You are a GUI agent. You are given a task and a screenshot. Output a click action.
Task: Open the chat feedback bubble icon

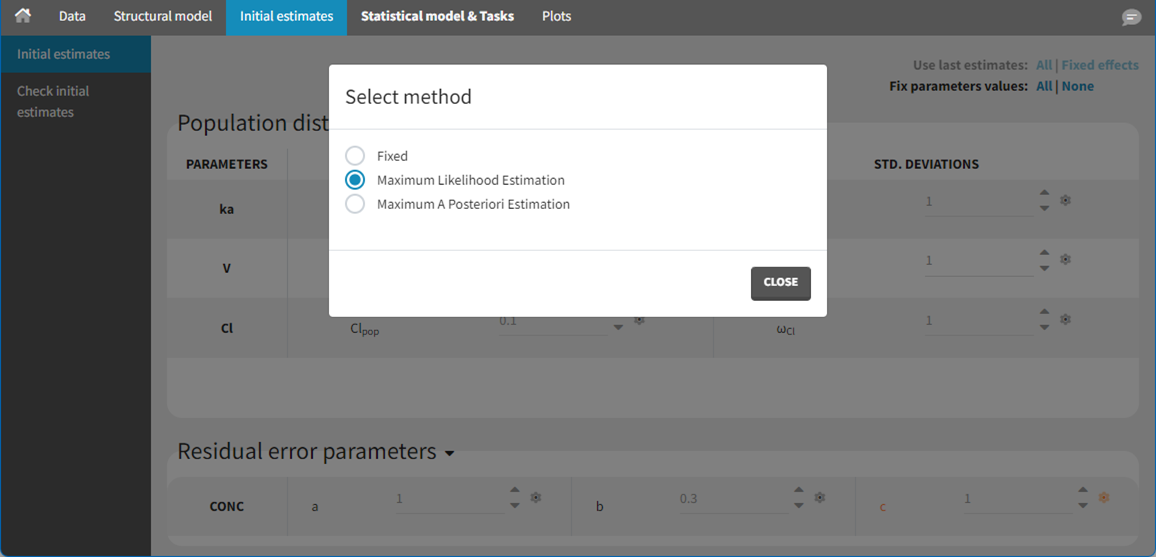coord(1131,18)
